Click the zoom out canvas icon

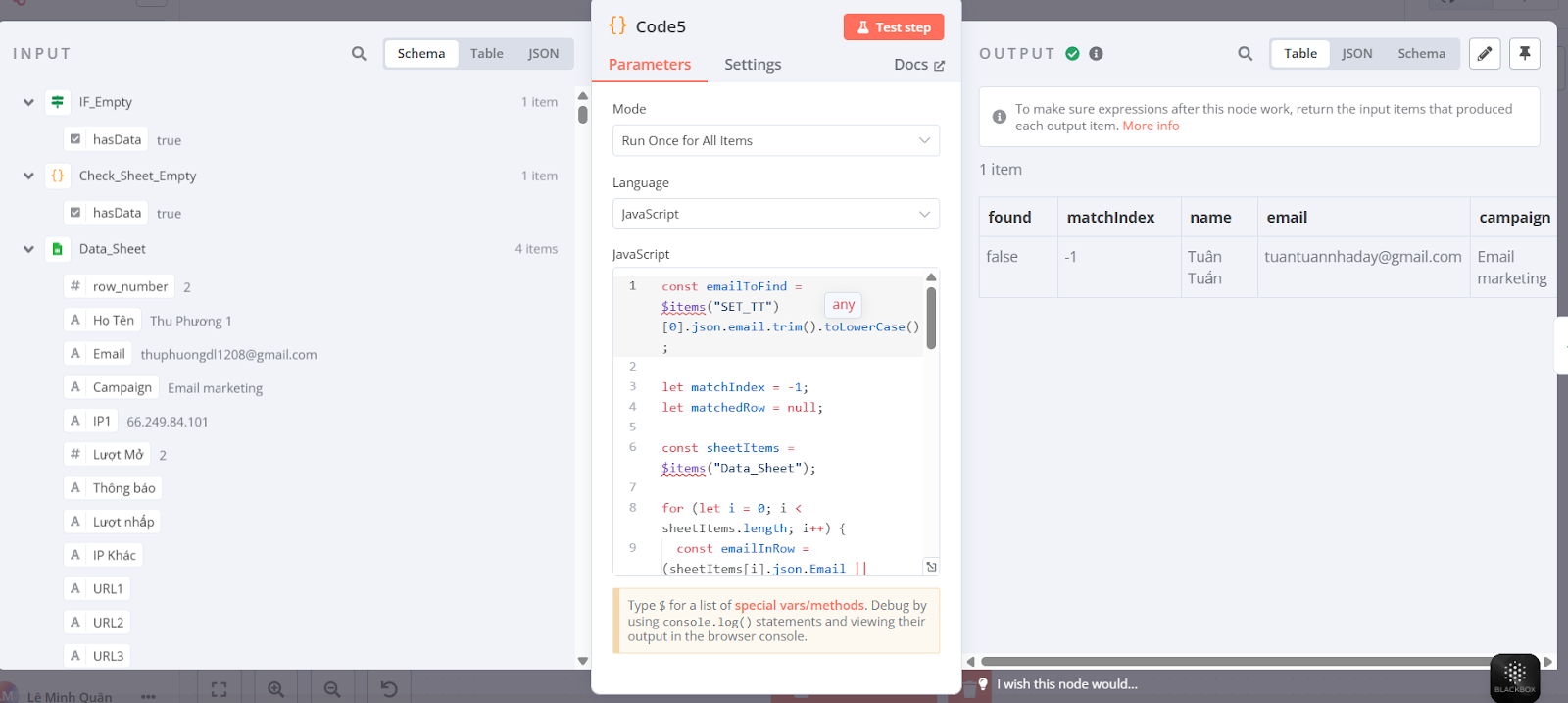pyautogui.click(x=332, y=689)
